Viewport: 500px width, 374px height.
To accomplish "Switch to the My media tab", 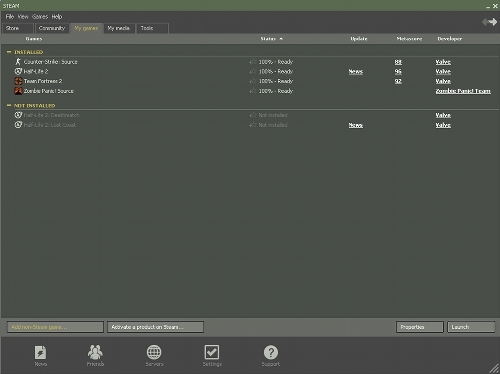I will [119, 28].
